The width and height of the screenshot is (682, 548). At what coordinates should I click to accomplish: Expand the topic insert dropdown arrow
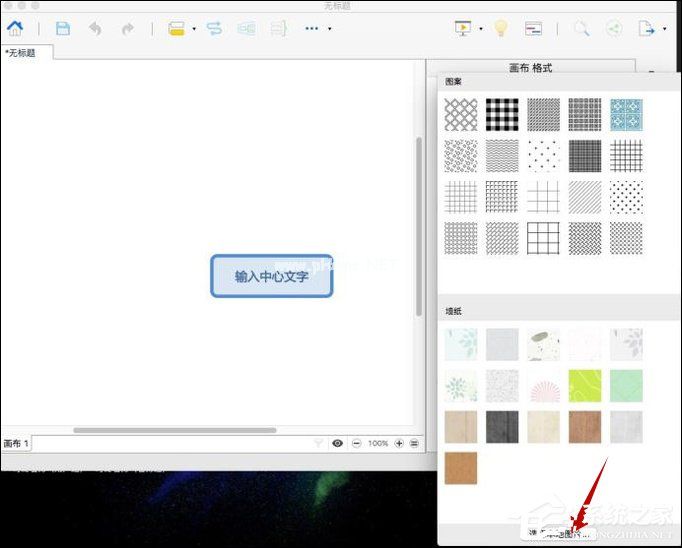[194, 29]
